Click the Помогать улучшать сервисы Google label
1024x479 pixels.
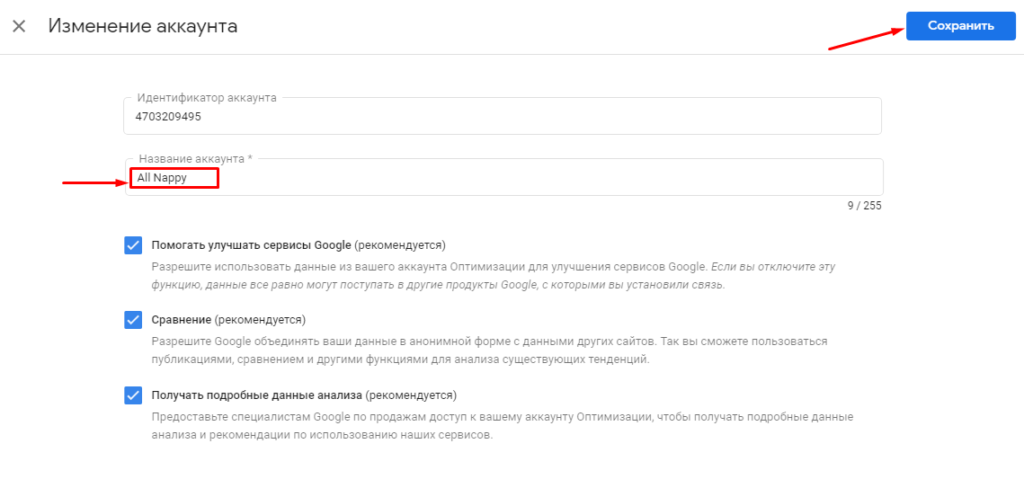click(248, 245)
